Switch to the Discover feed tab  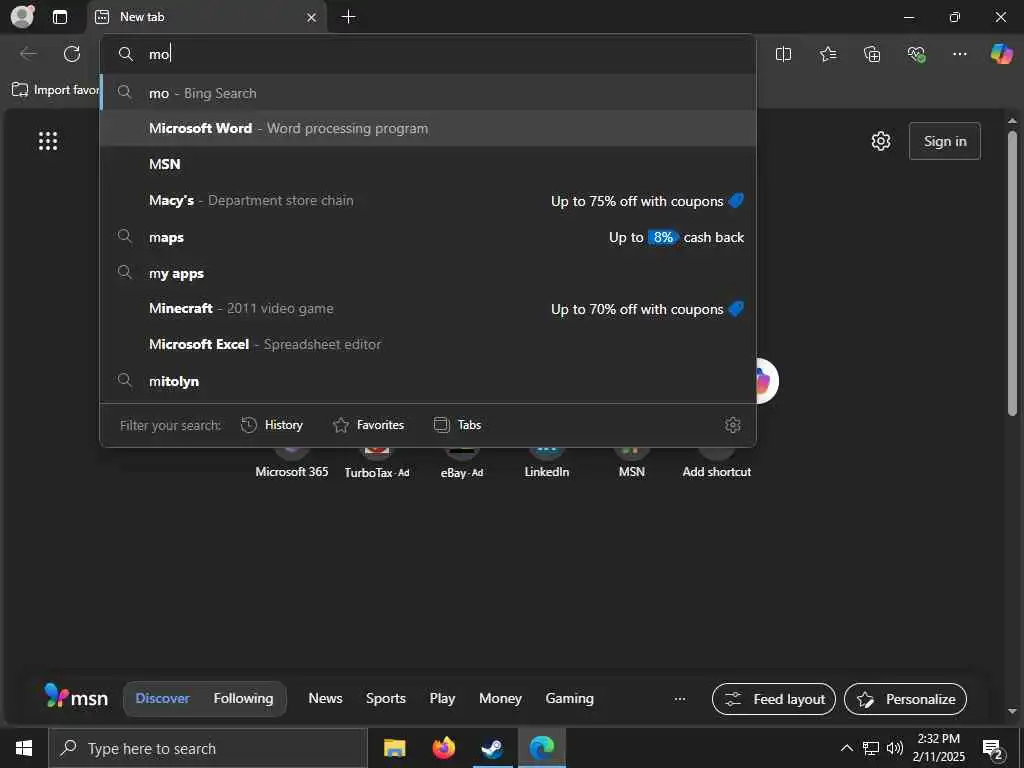click(x=162, y=699)
